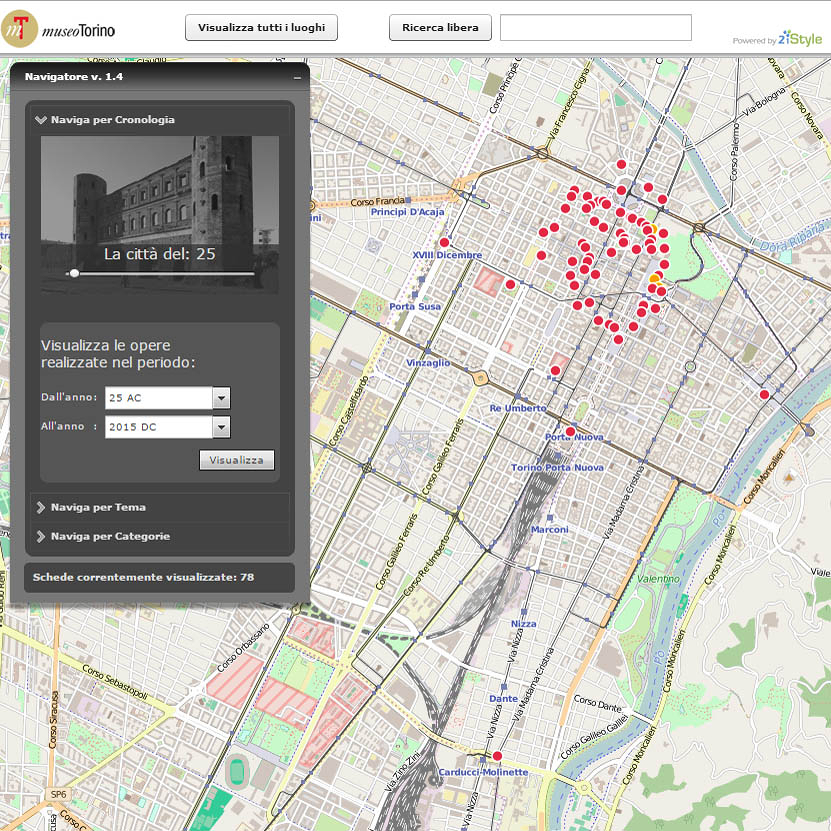The image size is (831, 831).
Task: Focus the free search text field
Action: 596,28
